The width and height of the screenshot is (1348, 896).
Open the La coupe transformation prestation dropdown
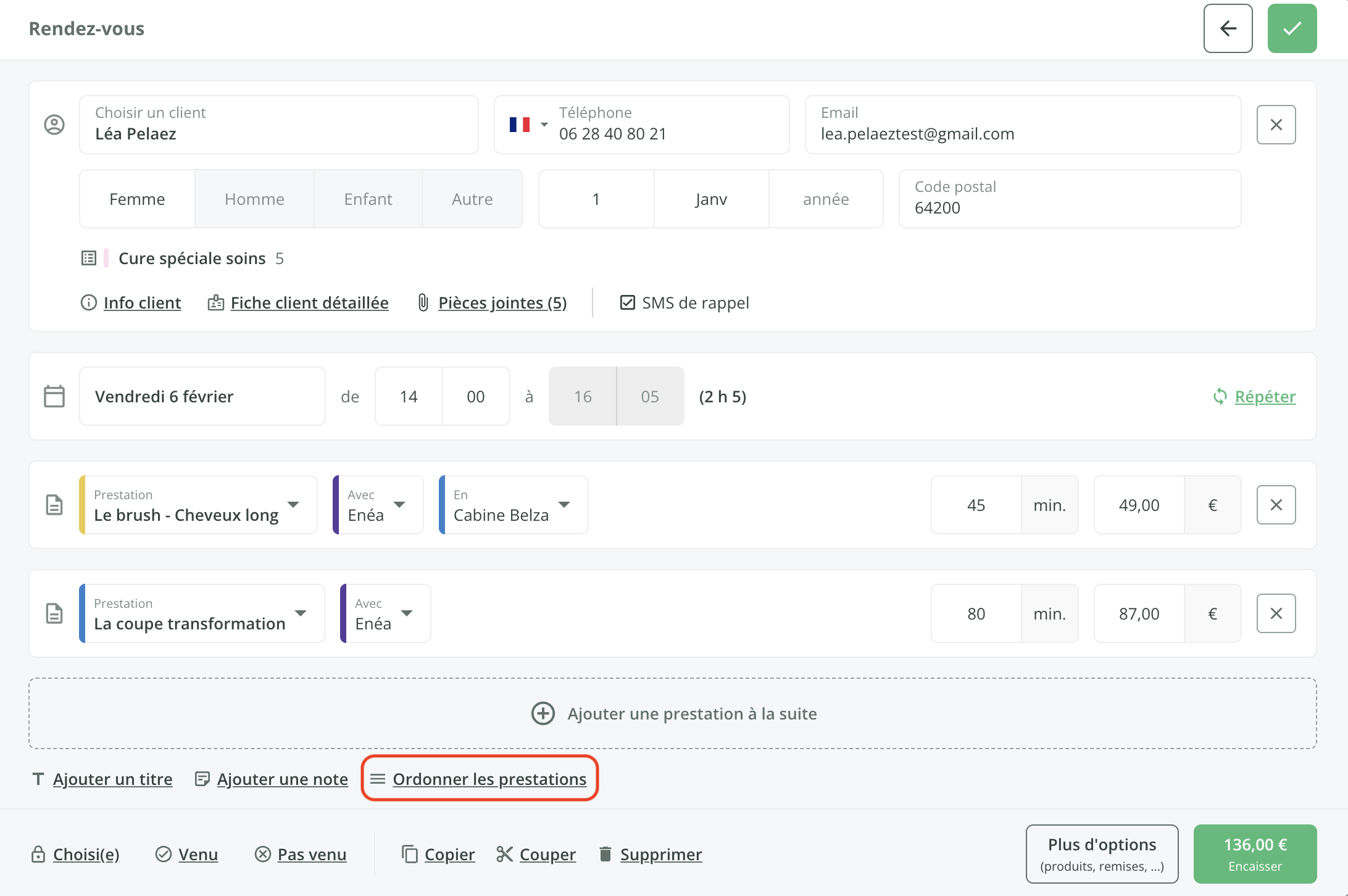pos(301,613)
